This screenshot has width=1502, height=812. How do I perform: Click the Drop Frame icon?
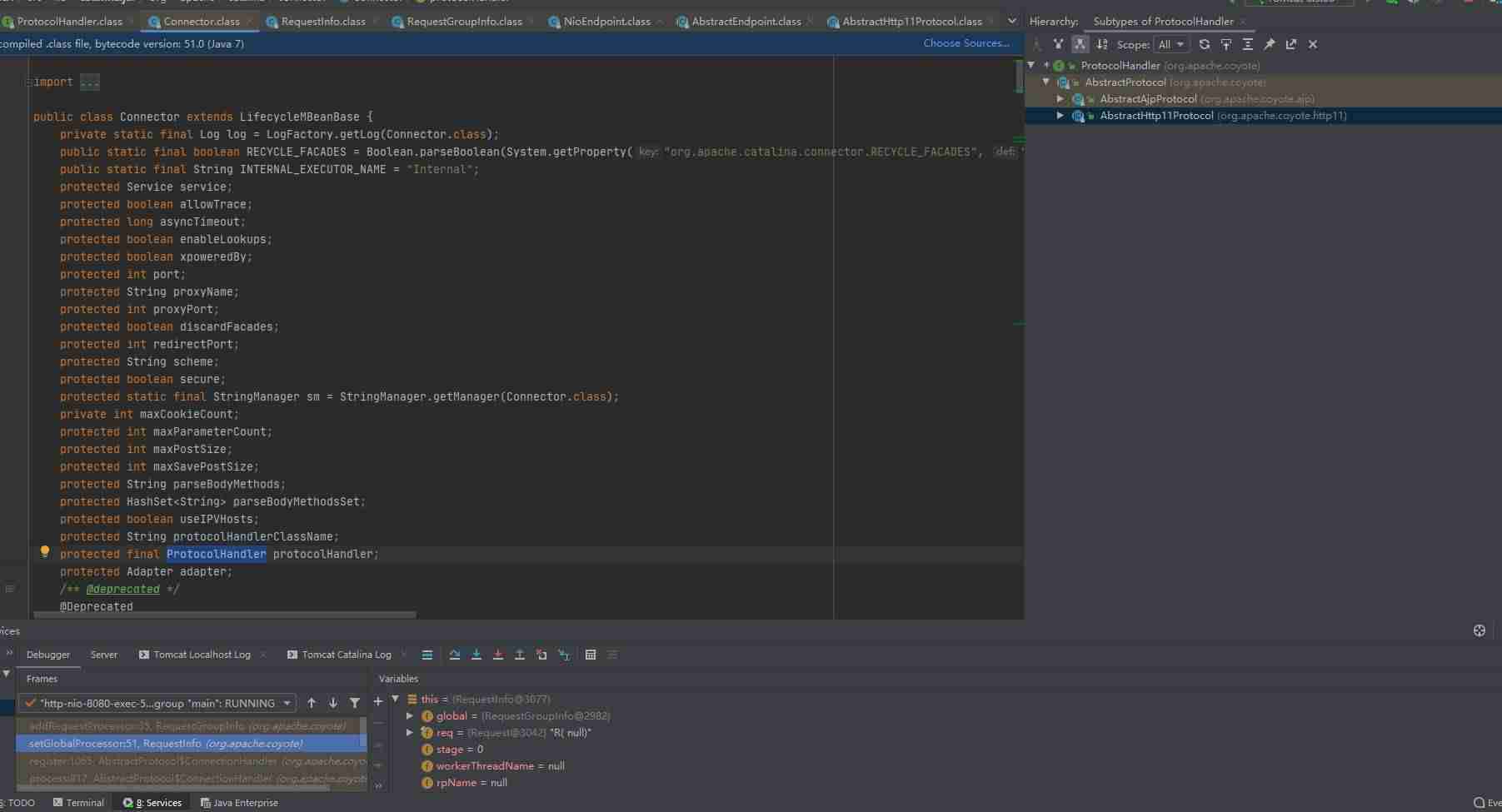(541, 655)
